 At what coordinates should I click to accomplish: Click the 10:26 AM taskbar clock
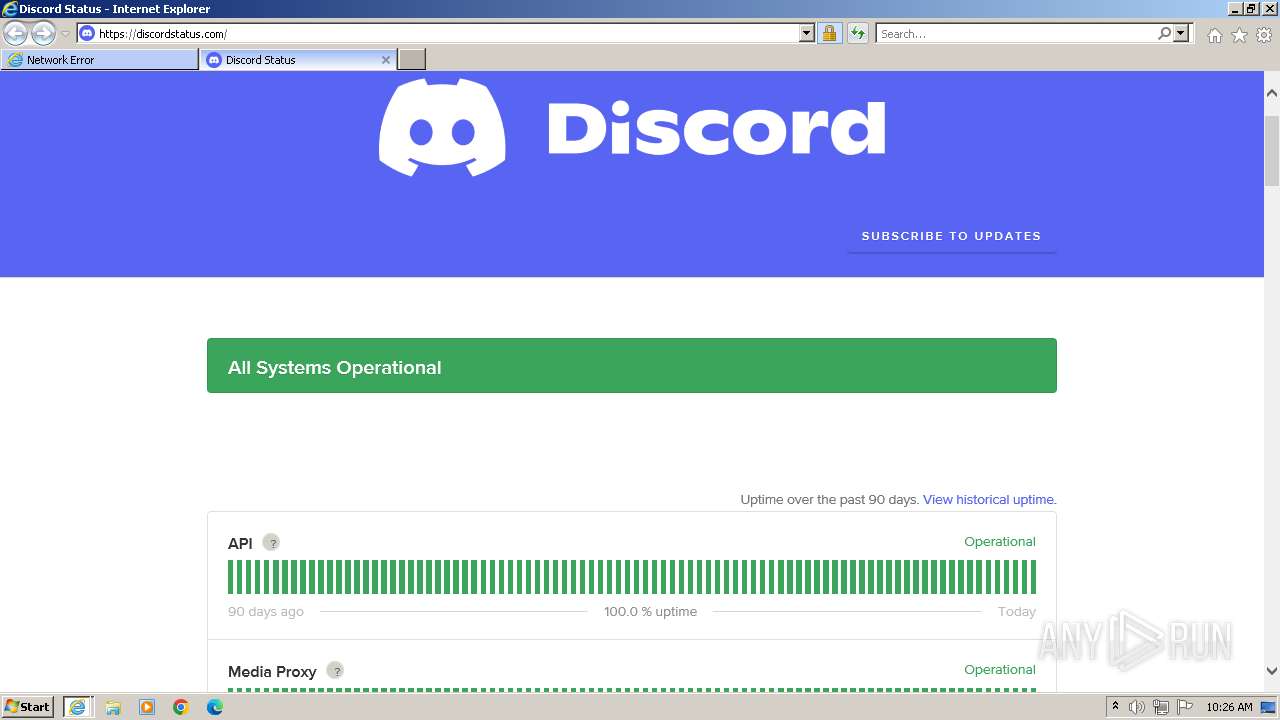1229,707
